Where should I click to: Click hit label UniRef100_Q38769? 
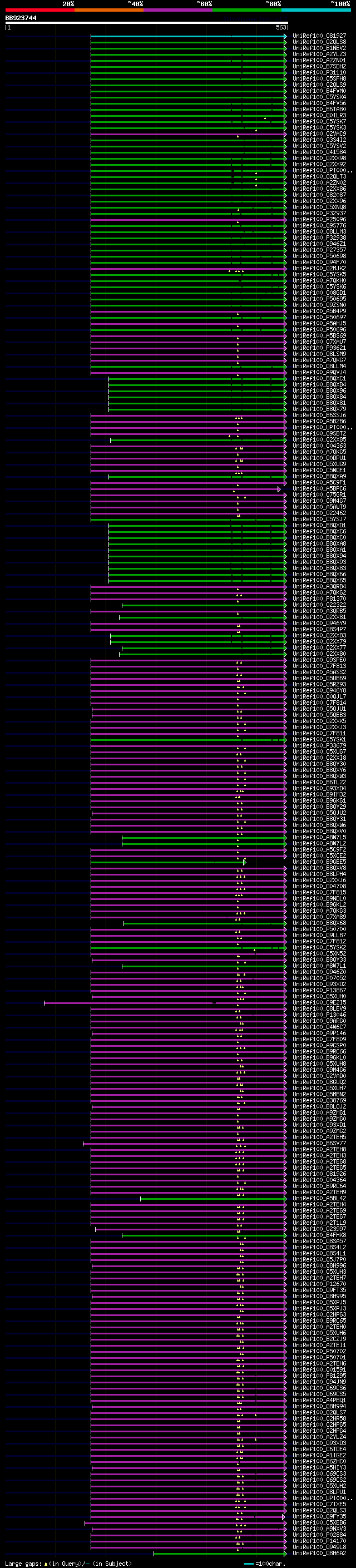click(319, 1101)
